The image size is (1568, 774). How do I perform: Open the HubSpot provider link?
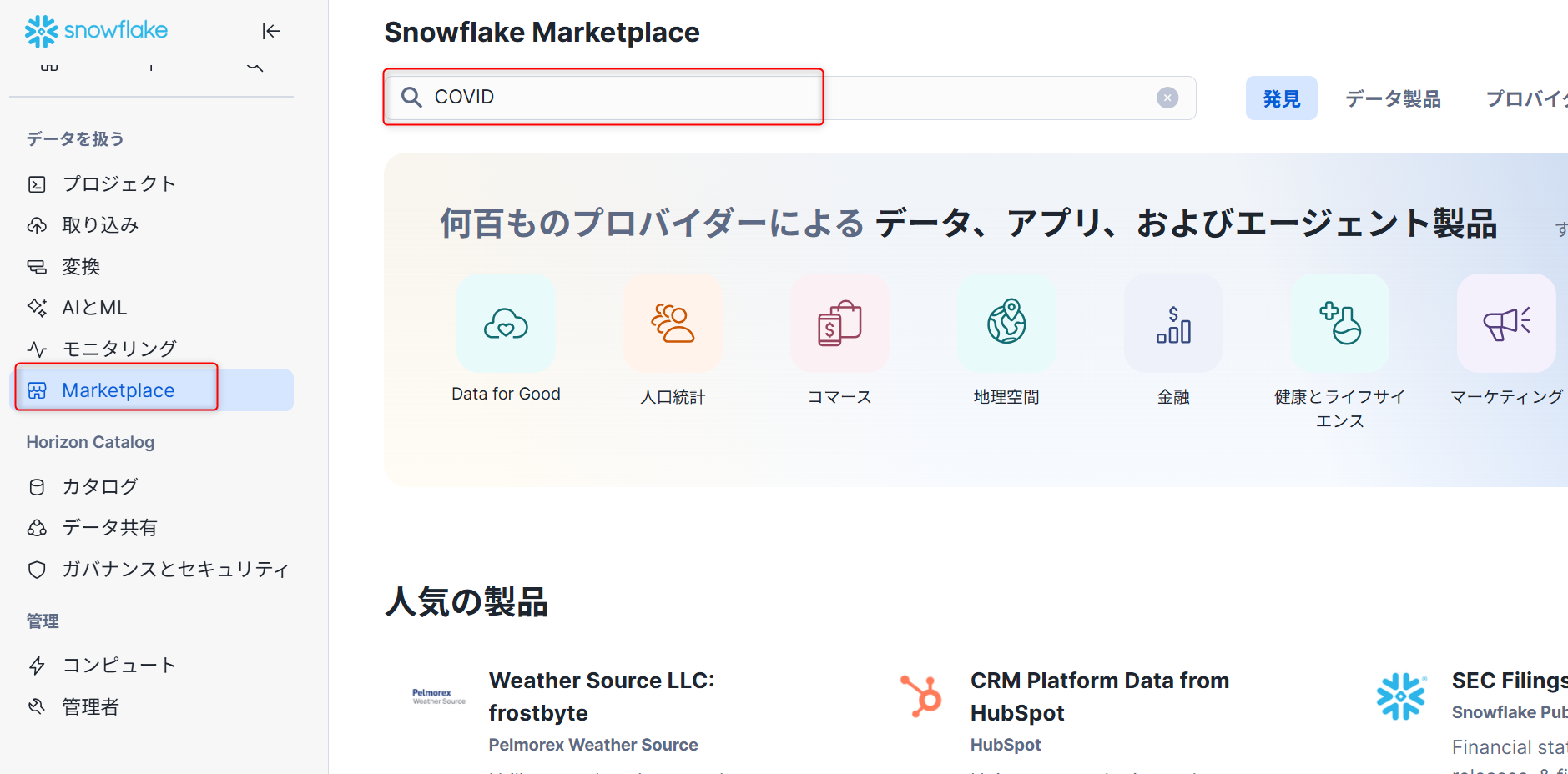pyautogui.click(x=1006, y=745)
